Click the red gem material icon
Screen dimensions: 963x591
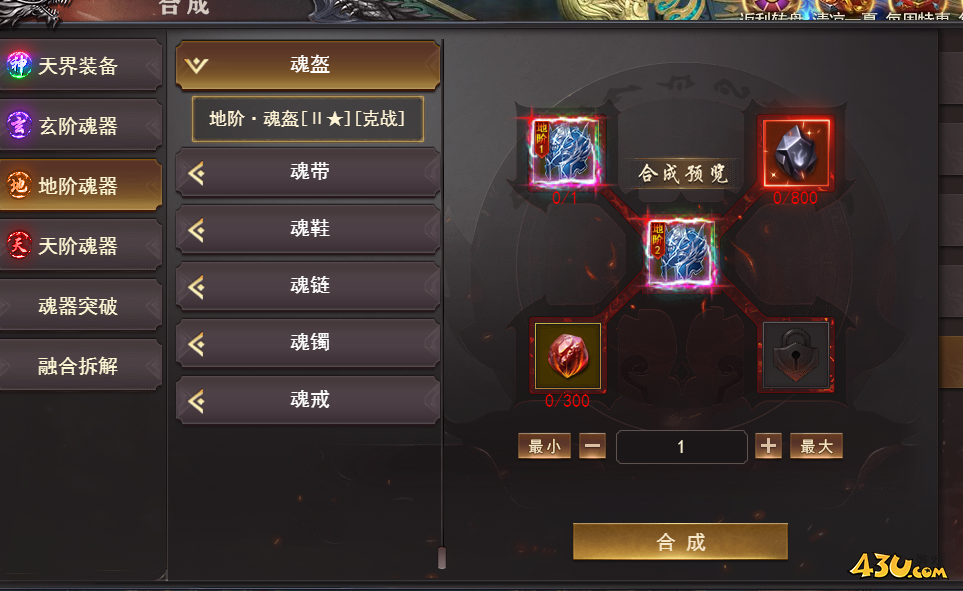pos(567,356)
